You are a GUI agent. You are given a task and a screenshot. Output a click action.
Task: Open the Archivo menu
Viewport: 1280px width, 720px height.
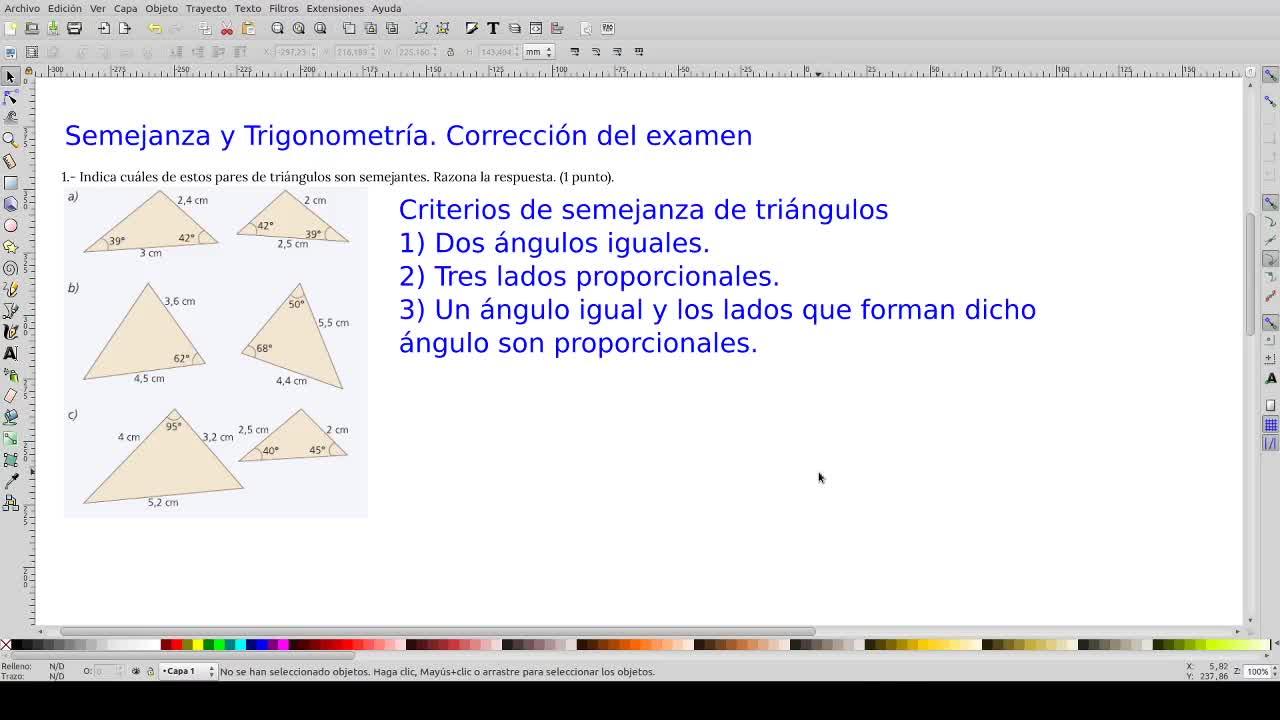[22, 8]
